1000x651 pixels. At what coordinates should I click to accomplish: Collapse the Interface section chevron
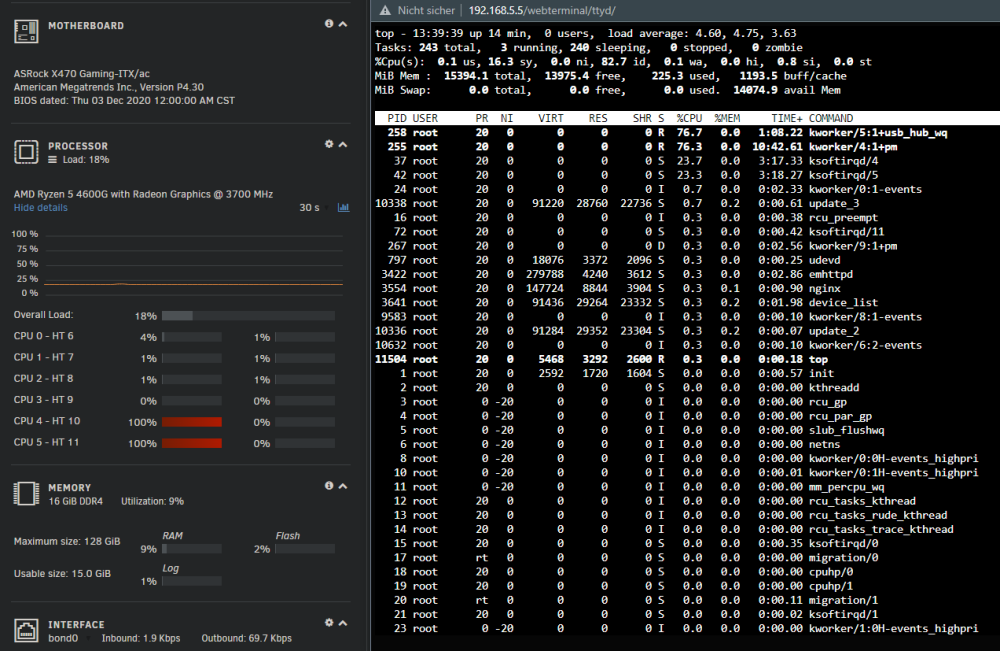coord(343,623)
